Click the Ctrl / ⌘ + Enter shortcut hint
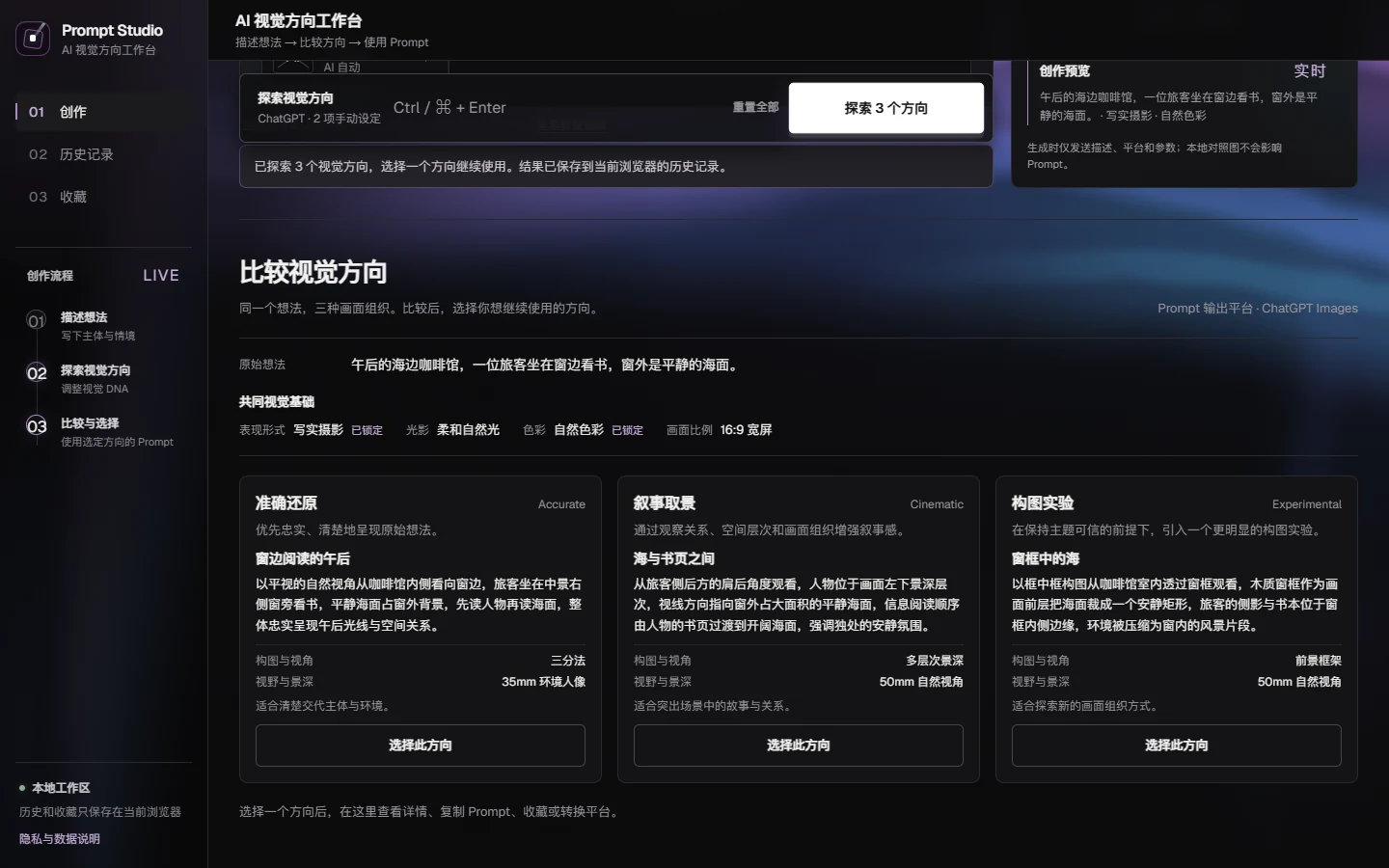This screenshot has width=1389, height=868. coord(449,107)
